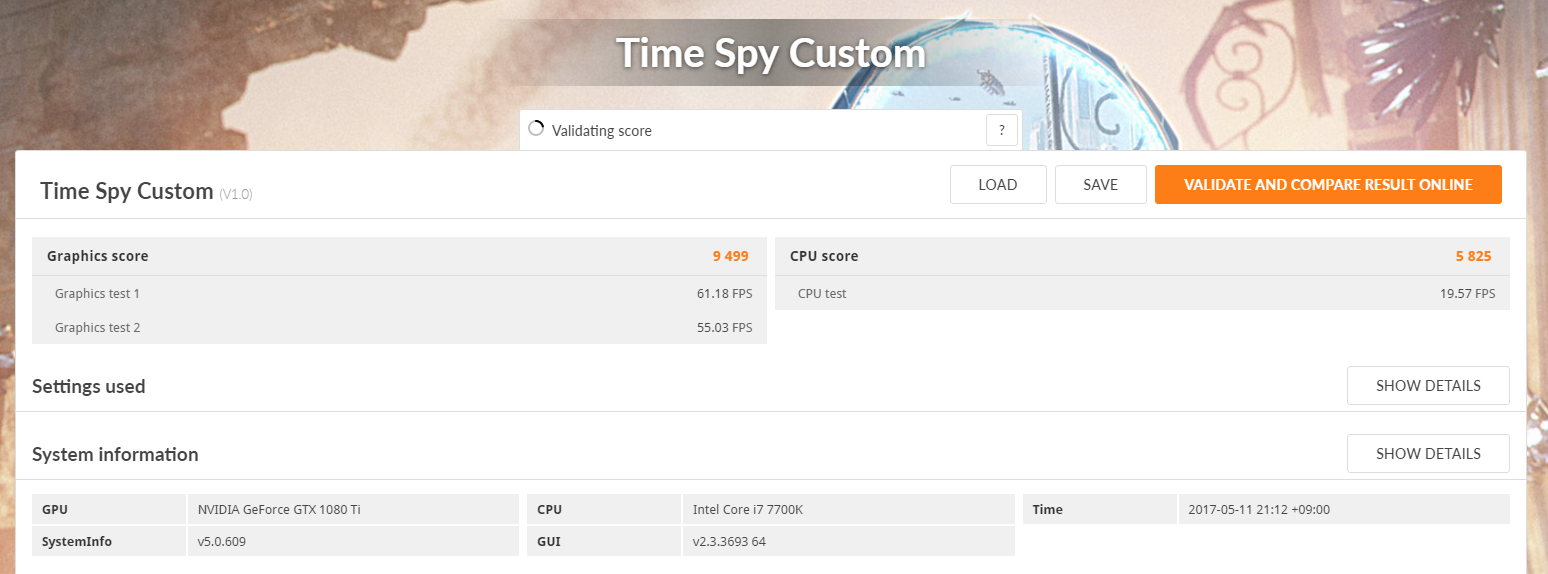Click Validate and Compare Result Online
This screenshot has height=574, width=1548.
coord(1327,185)
